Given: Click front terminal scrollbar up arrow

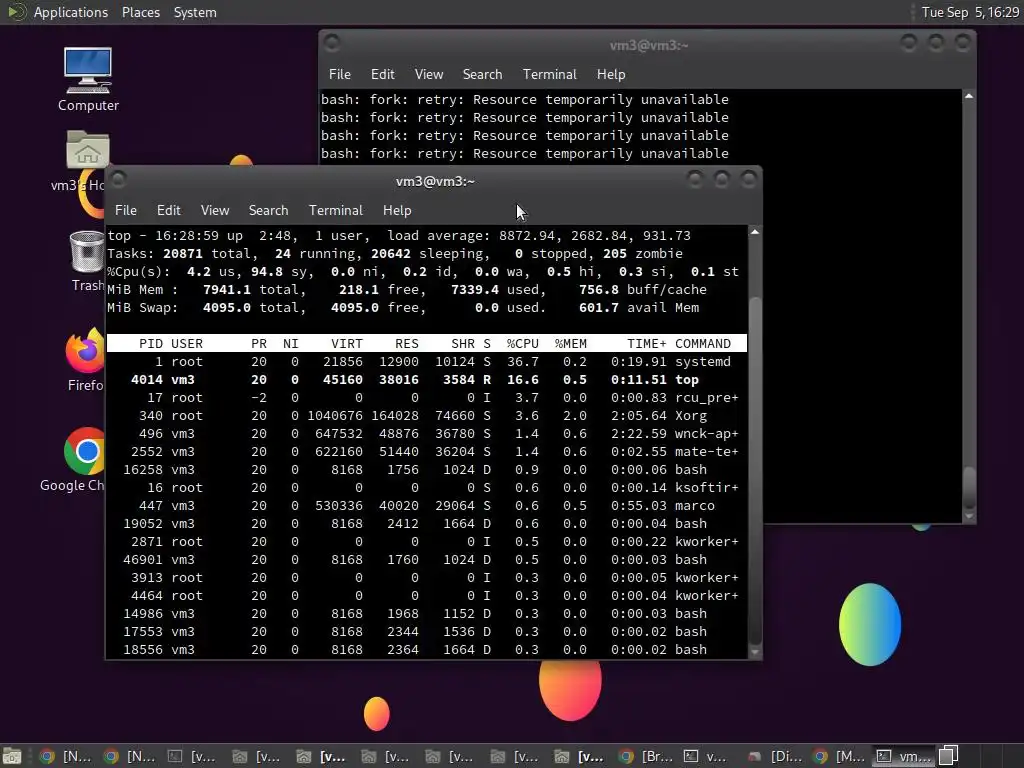Looking at the screenshot, I should click(x=755, y=232).
